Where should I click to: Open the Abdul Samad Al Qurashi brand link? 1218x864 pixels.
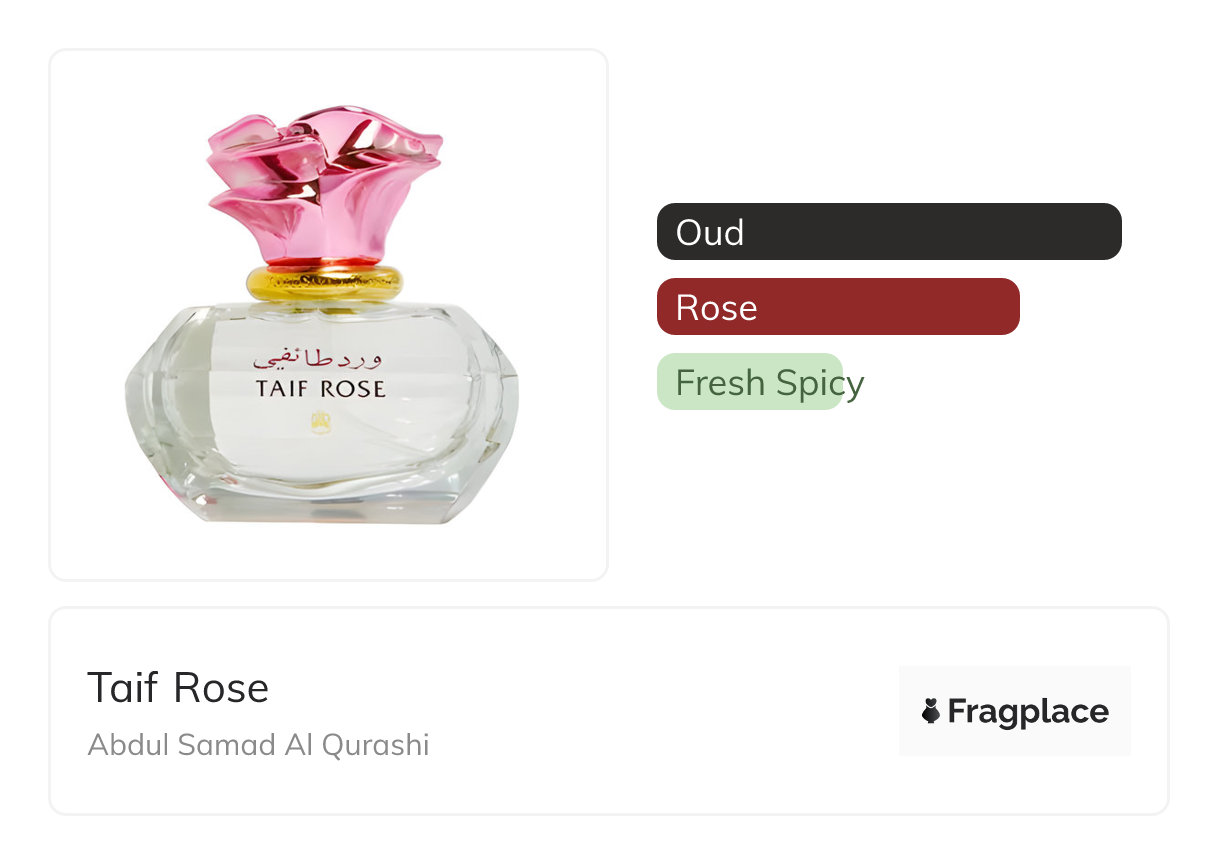pyautogui.click(x=258, y=745)
